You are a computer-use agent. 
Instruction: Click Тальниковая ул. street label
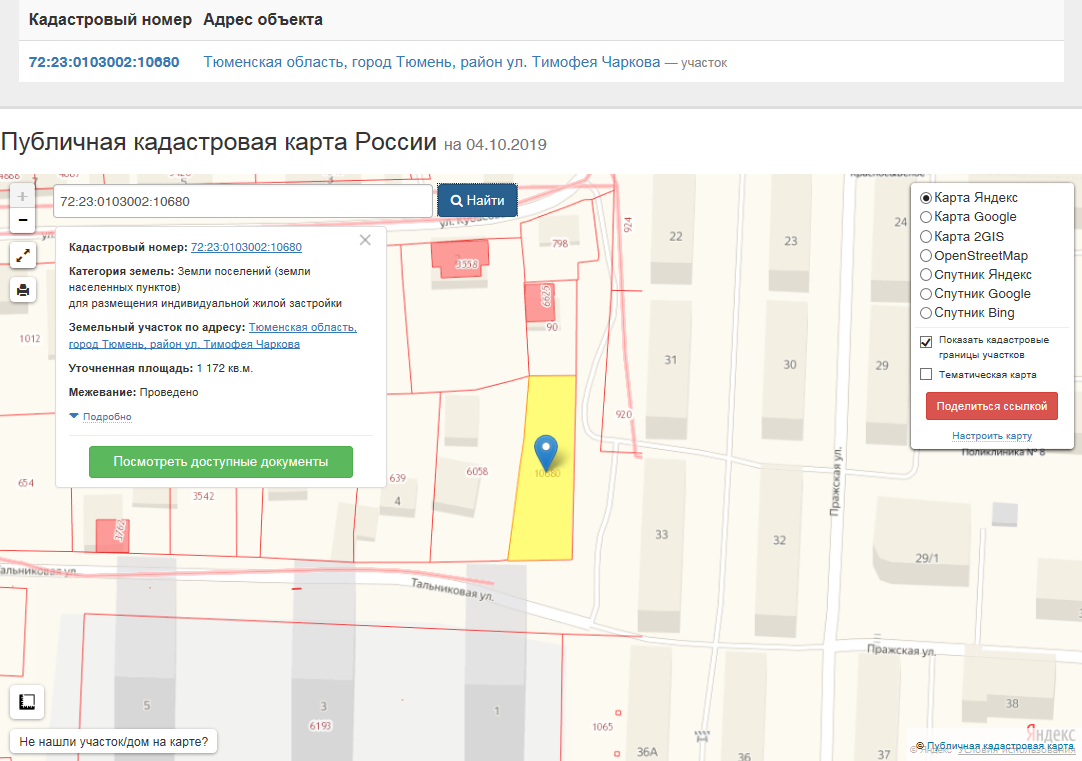point(453,590)
